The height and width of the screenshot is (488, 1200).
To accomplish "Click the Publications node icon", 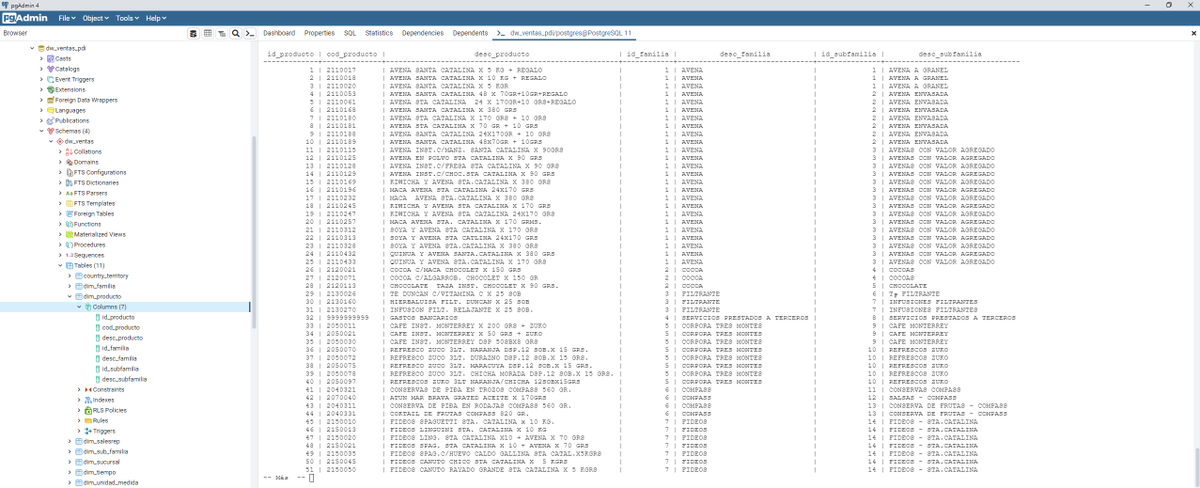I will click(x=51, y=120).
